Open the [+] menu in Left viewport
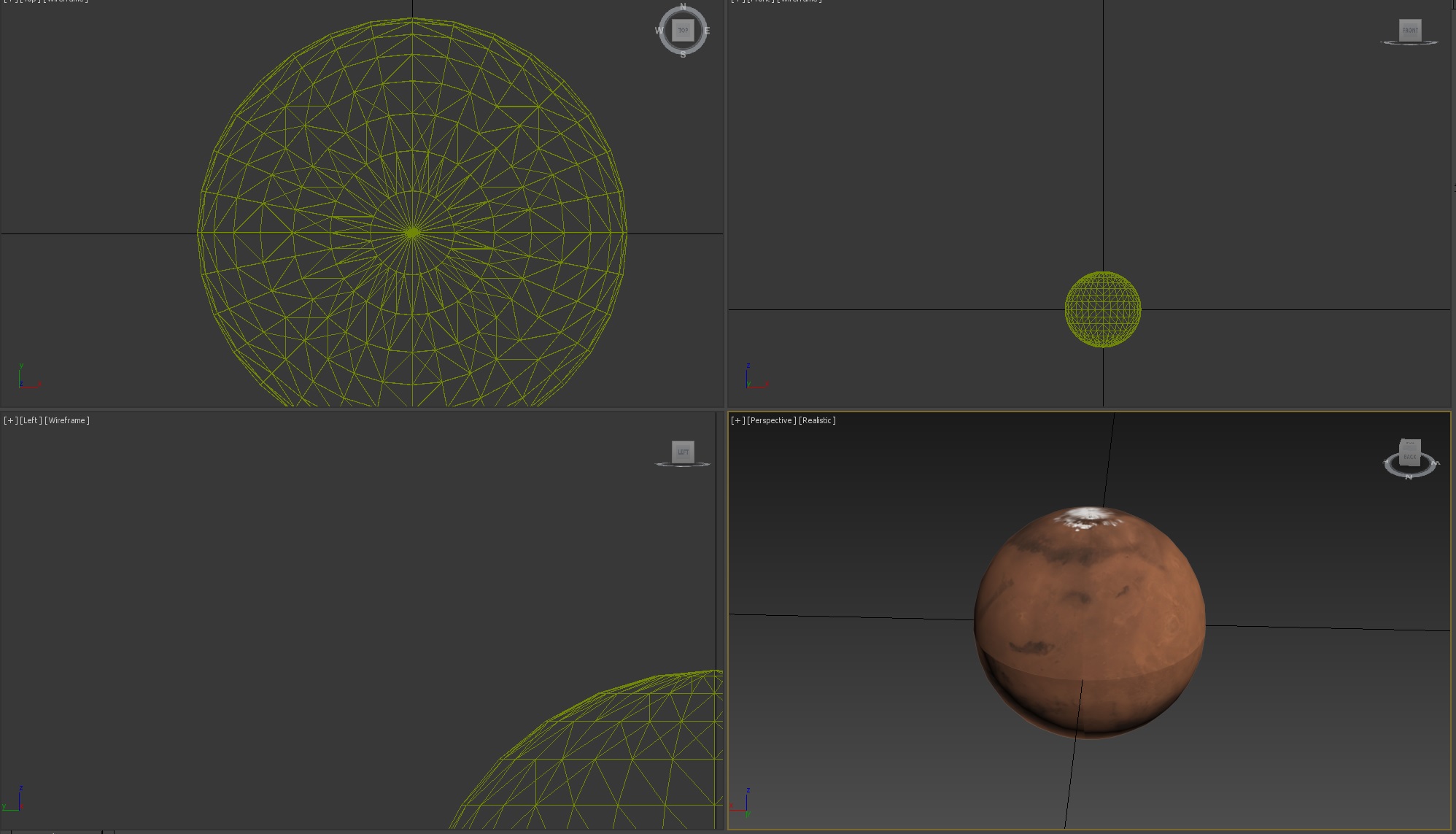The image size is (1456, 834). coord(10,420)
